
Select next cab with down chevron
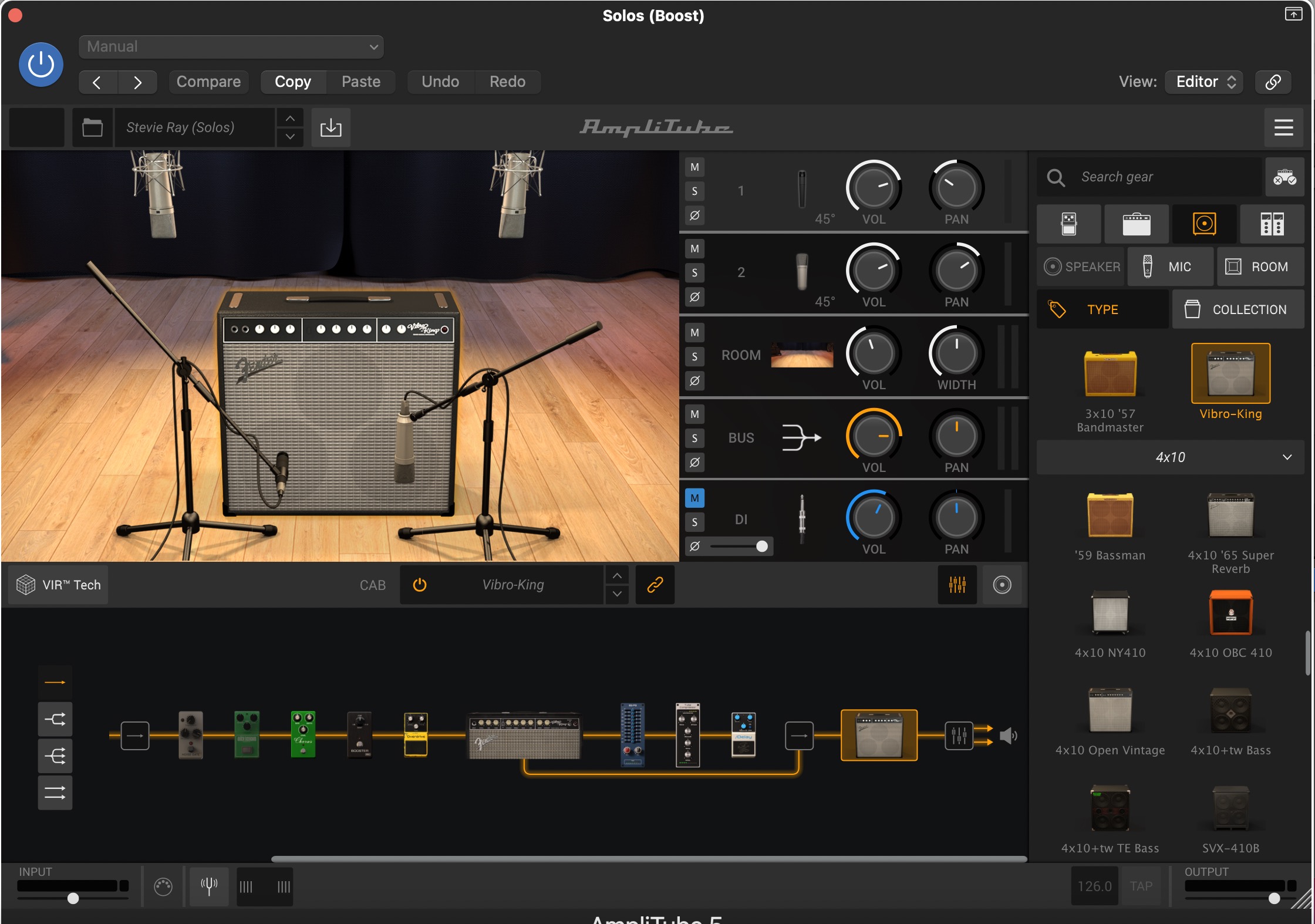coord(617,594)
